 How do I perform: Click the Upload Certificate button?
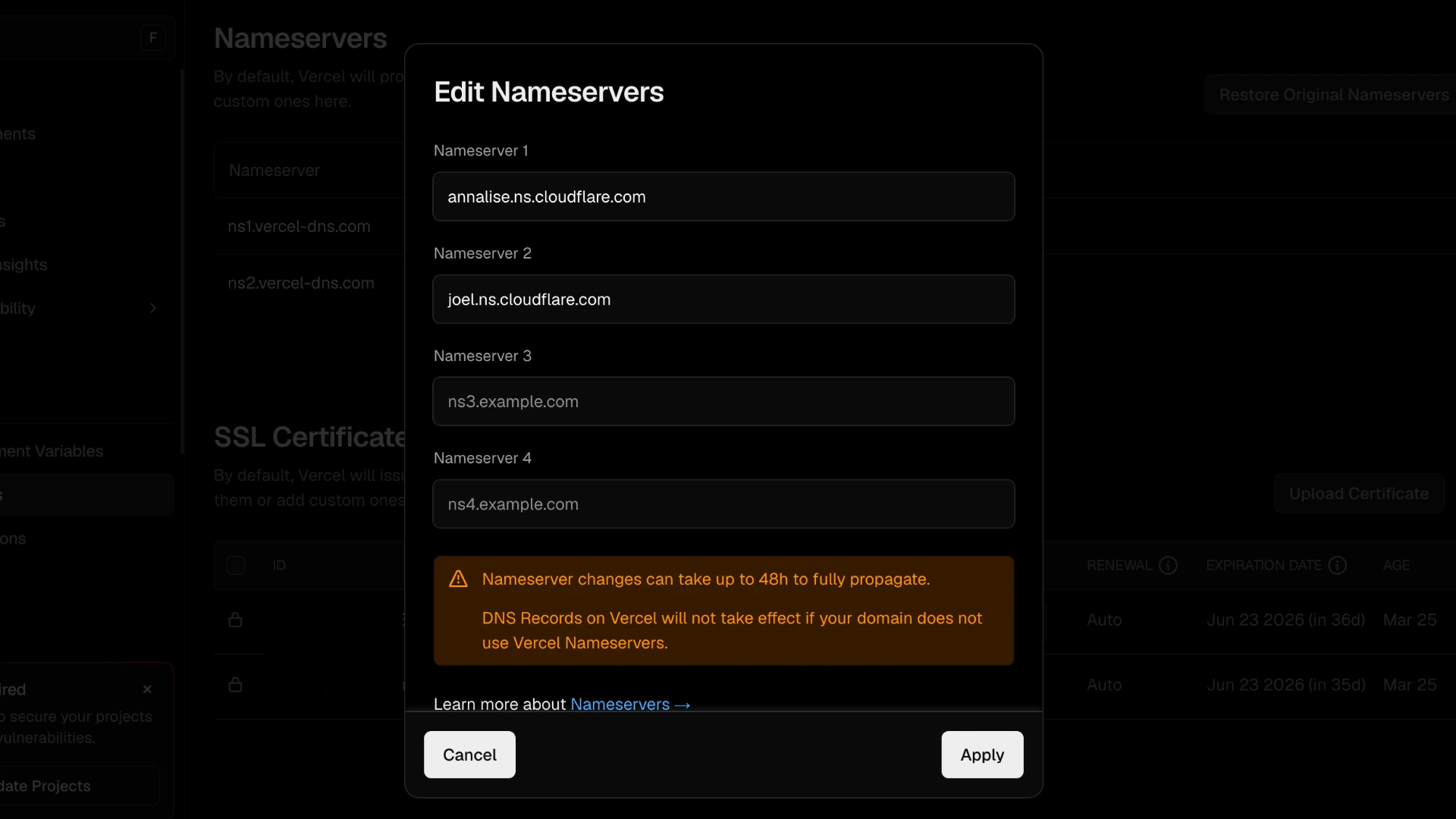pos(1359,494)
